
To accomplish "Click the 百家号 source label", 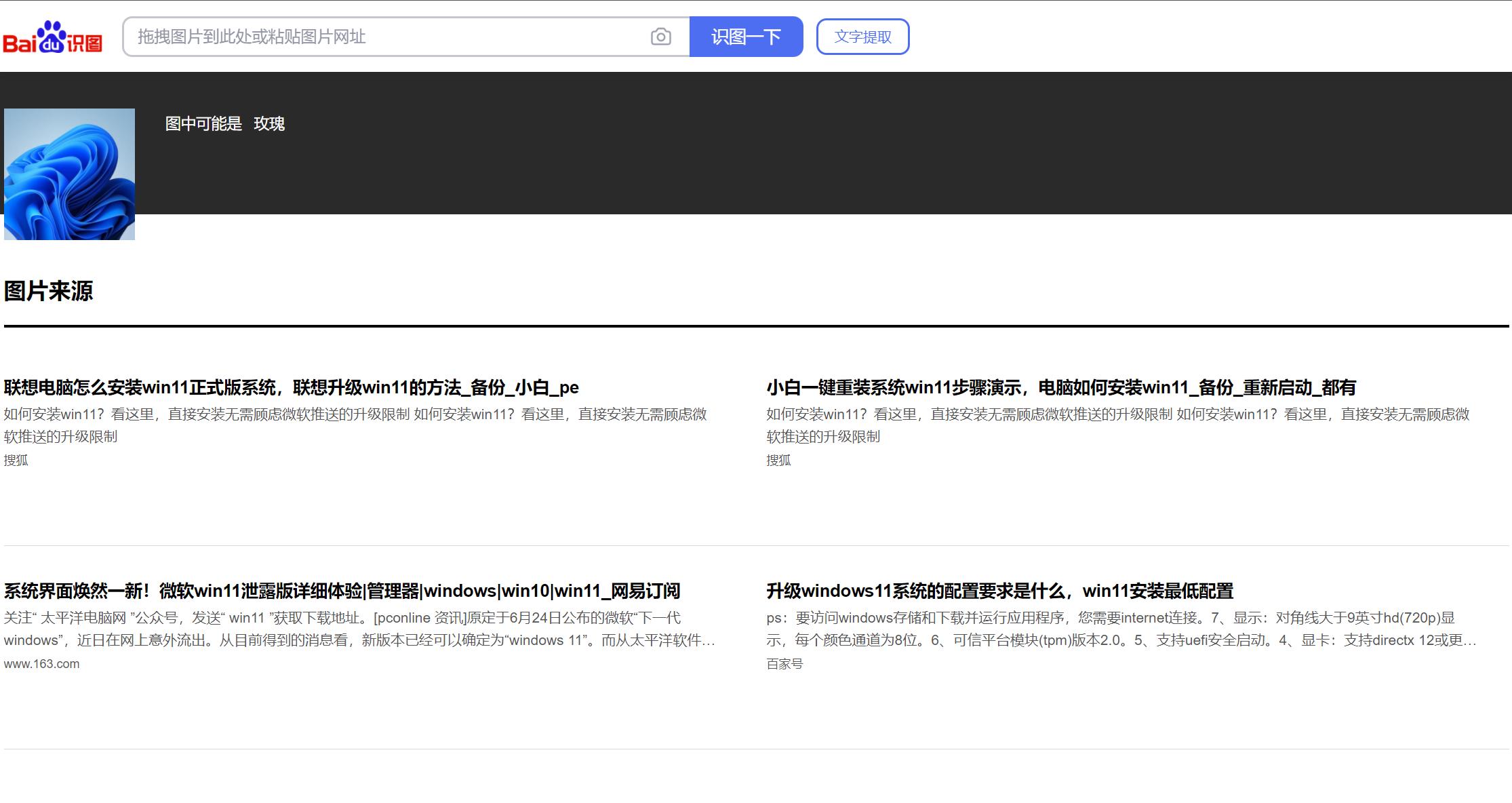I will (785, 664).
